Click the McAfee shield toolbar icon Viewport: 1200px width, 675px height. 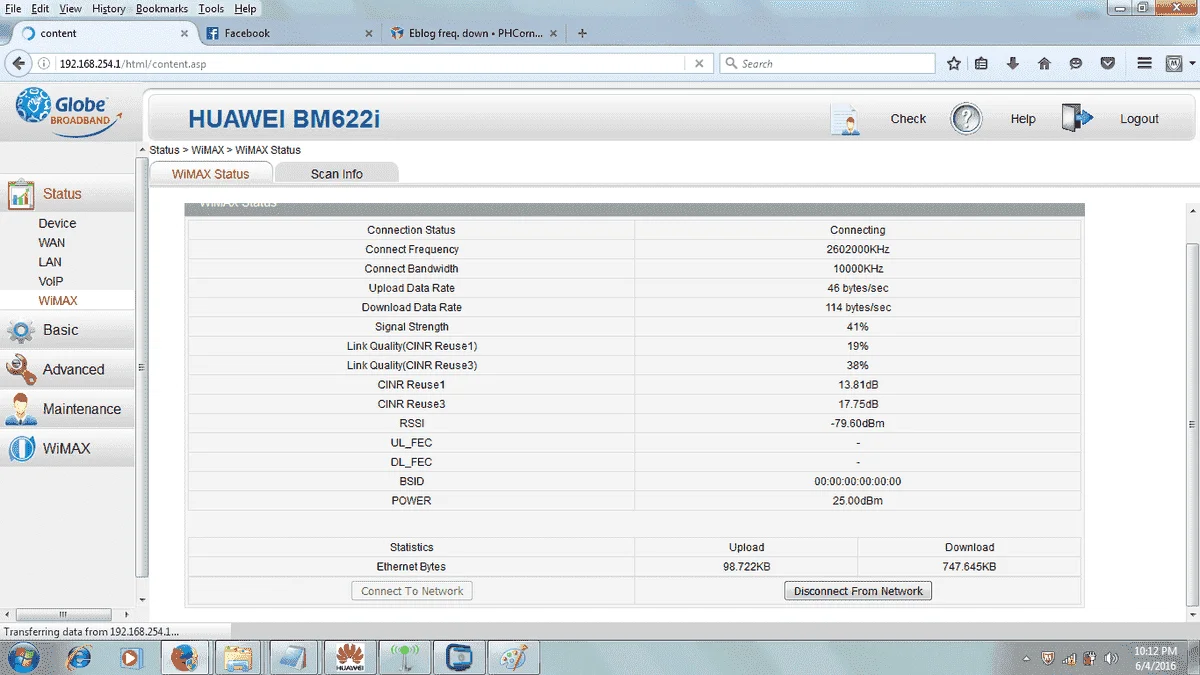[1174, 63]
